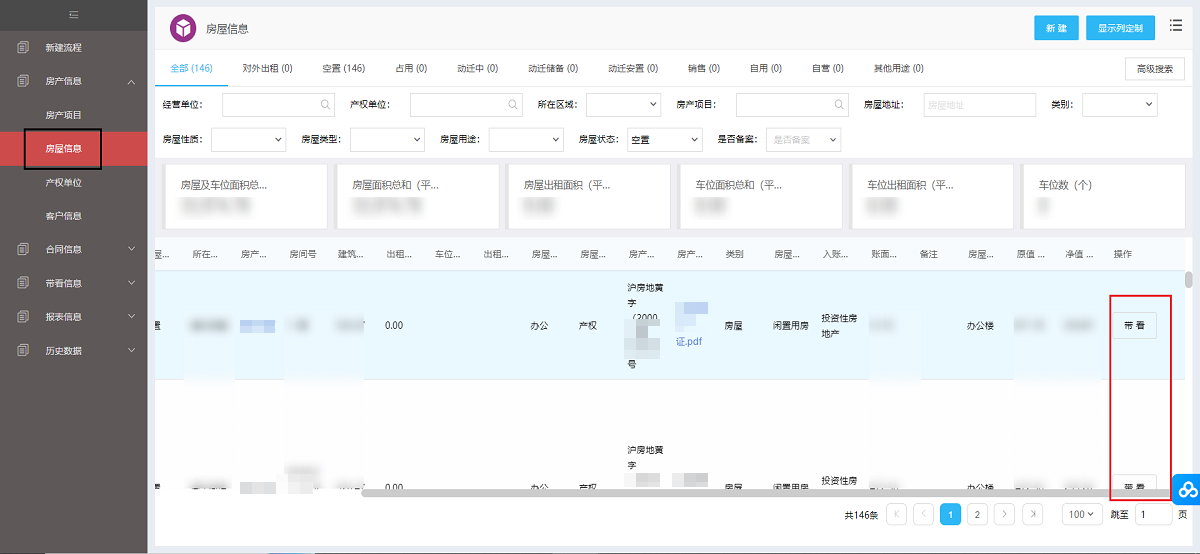Click the search icon in 房产项目 field
This screenshot has height=554, width=1200.
pyautogui.click(x=840, y=104)
